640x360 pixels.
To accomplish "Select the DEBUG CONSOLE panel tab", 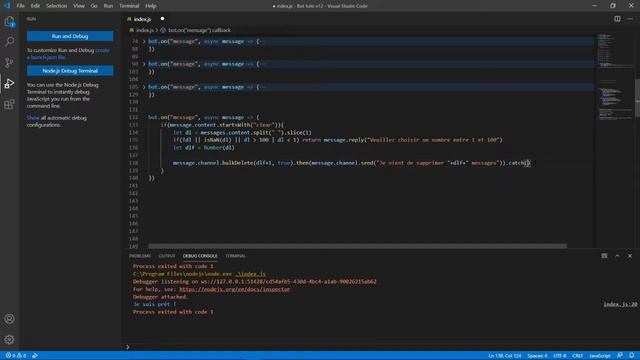I will (200, 256).
